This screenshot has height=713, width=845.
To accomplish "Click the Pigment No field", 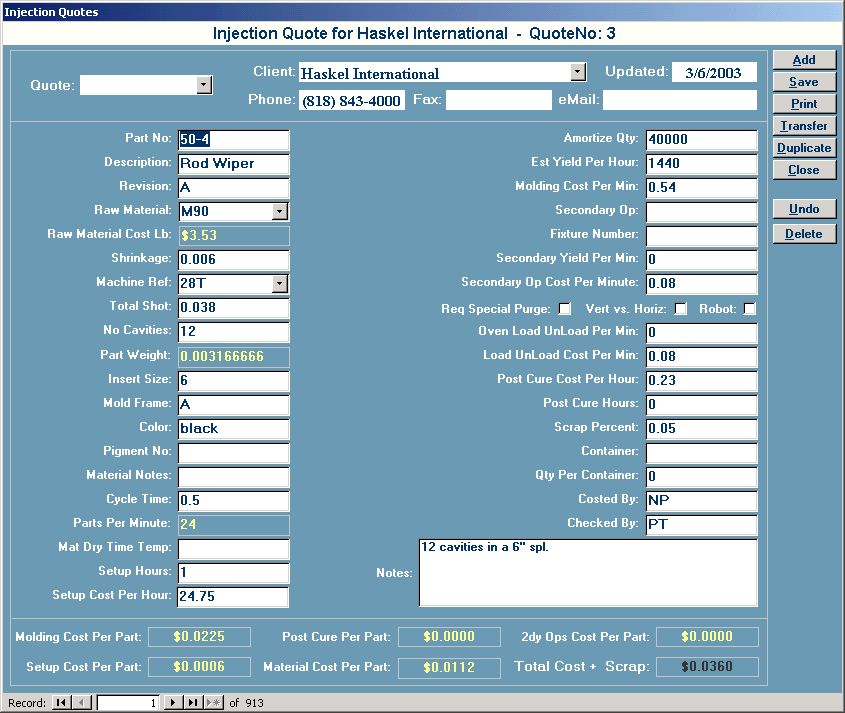I will (233, 453).
